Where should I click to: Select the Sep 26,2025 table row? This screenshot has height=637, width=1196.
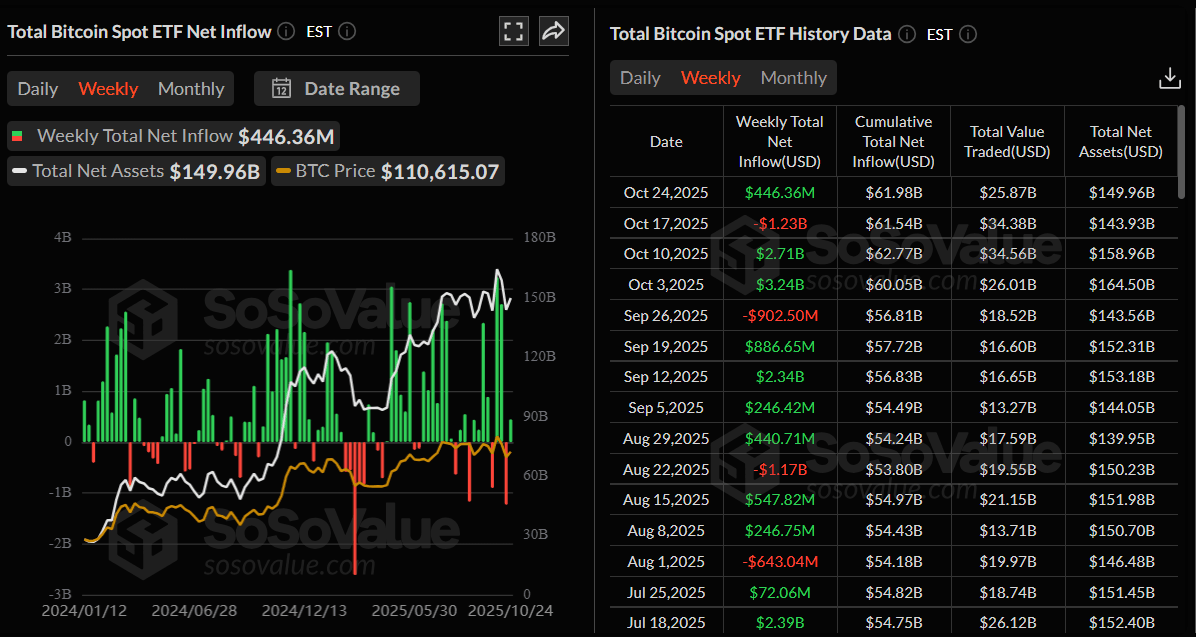[x=890, y=315]
